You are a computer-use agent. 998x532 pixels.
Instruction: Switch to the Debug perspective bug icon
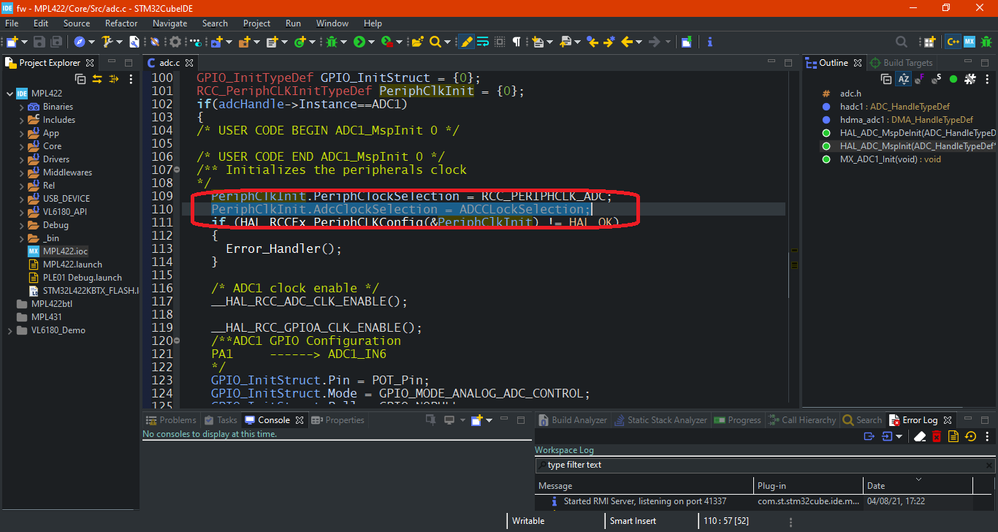[986, 42]
